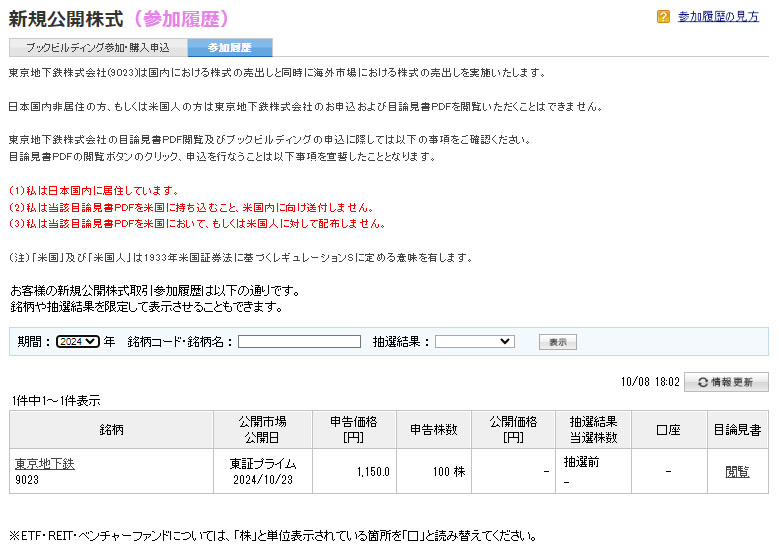Click the 銘柄 column header
The width and height of the screenshot is (779, 549).
tap(111, 430)
